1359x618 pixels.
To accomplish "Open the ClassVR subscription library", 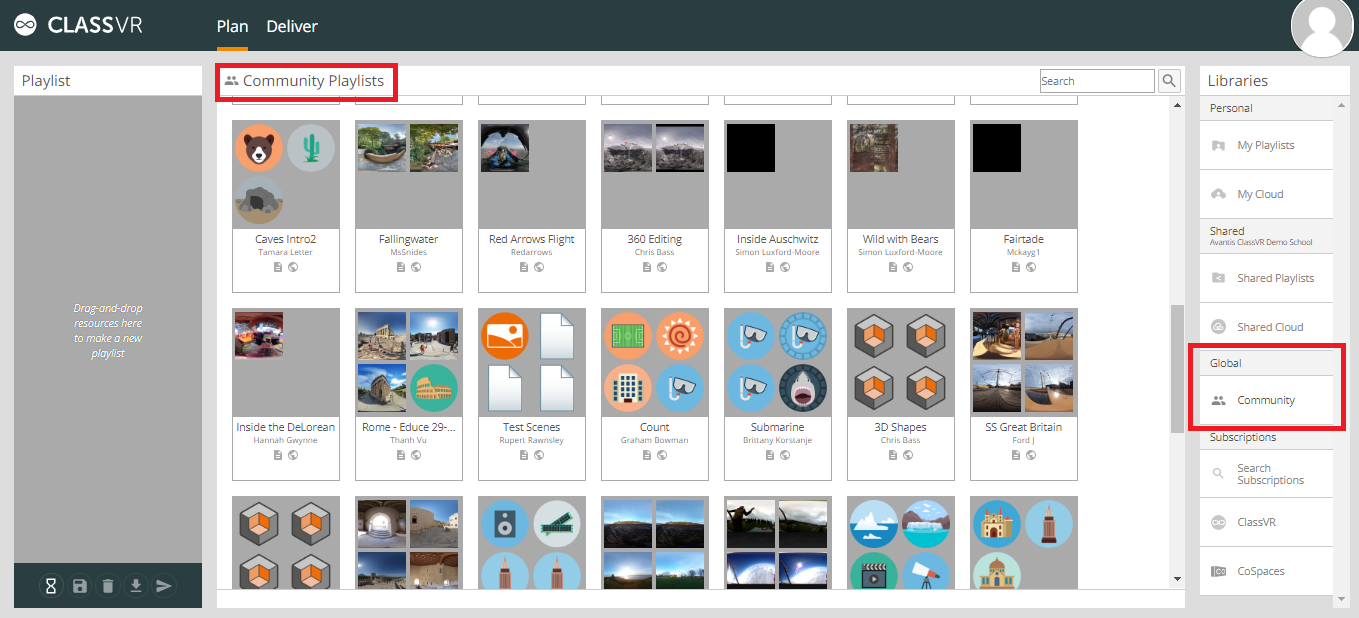I will point(1267,522).
